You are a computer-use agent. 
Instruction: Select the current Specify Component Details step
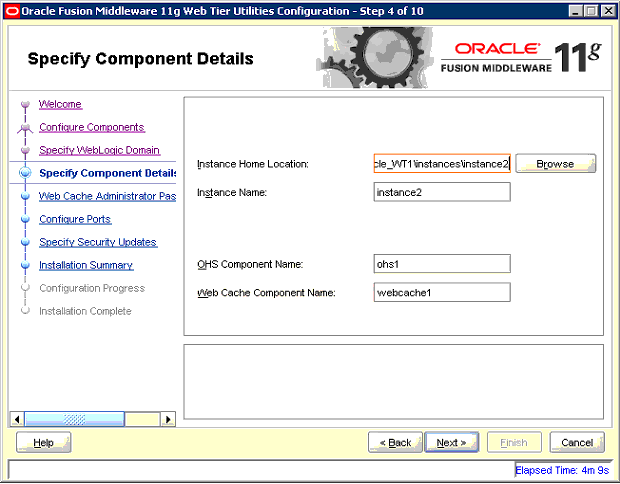pos(108,173)
